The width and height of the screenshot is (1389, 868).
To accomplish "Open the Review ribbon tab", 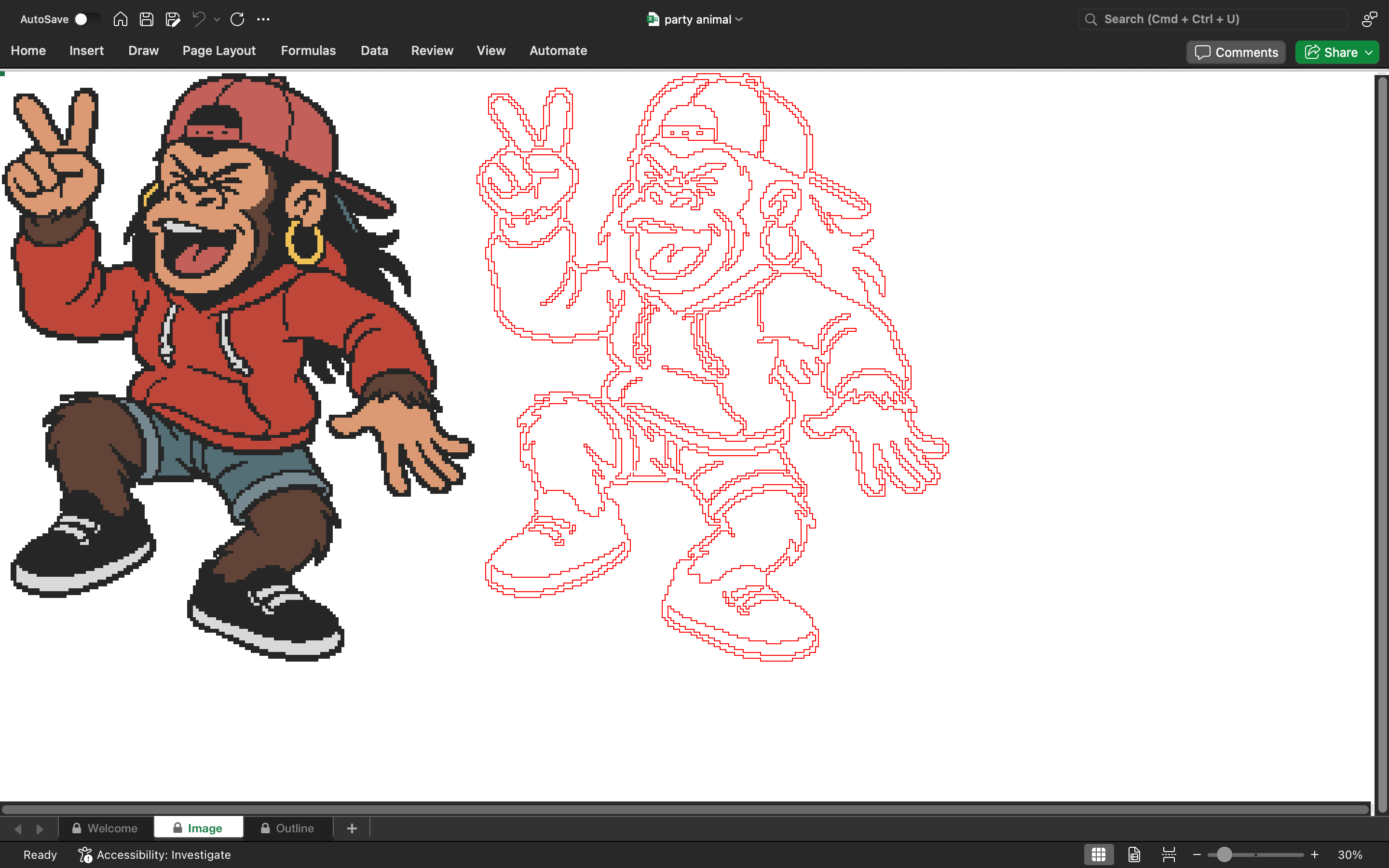I will click(432, 51).
